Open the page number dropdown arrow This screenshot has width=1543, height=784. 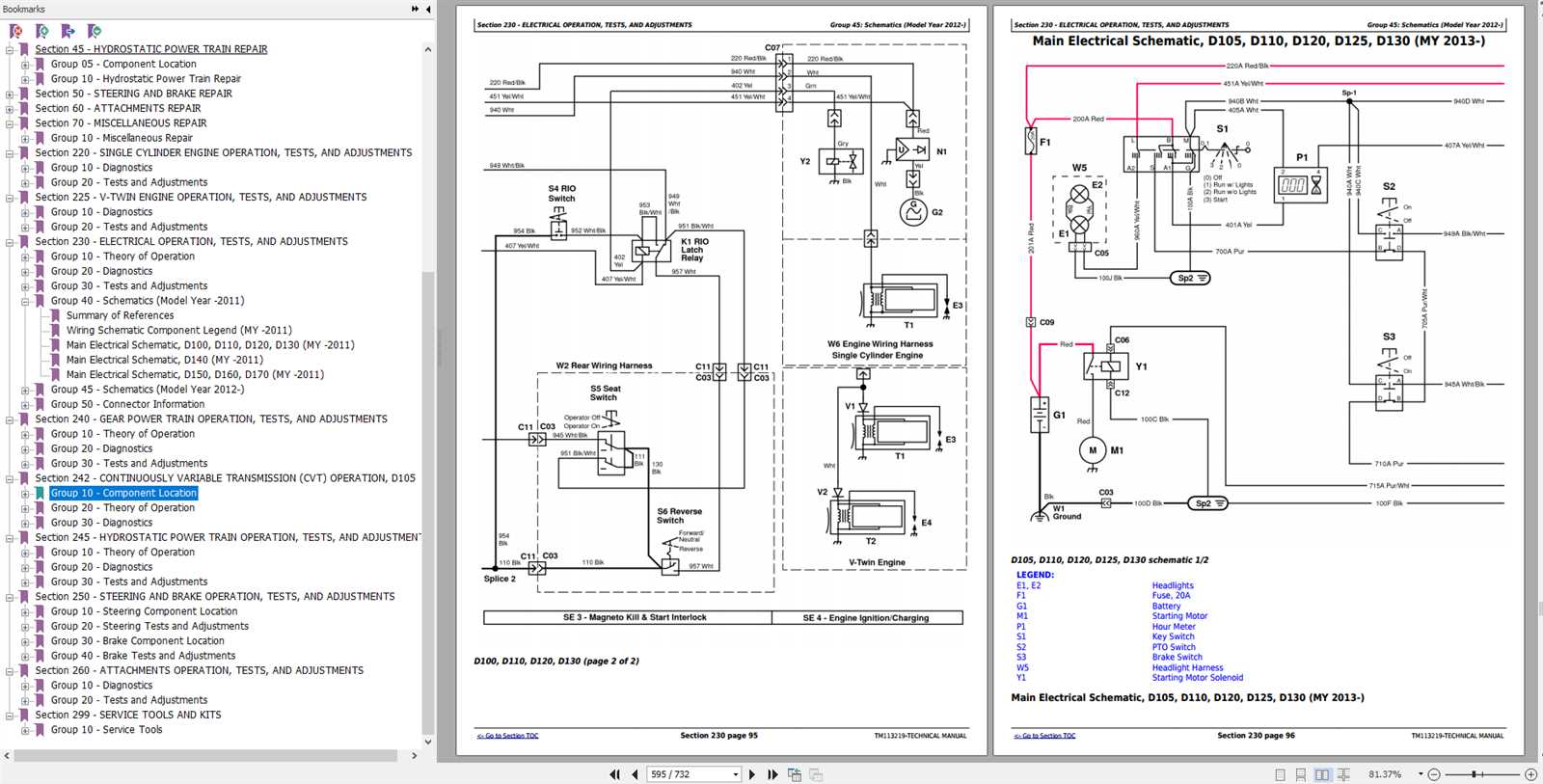click(736, 774)
